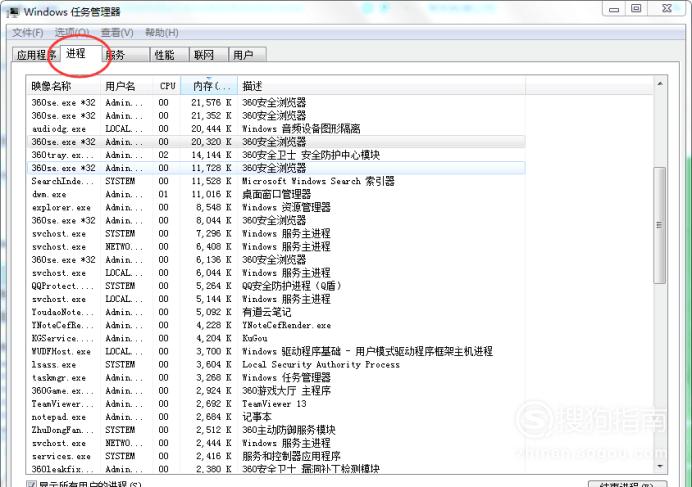Image resolution: width=692 pixels, height=487 pixels.
Task: Select the svchost.exe row using 7,296 K
Action: click(x=276, y=234)
